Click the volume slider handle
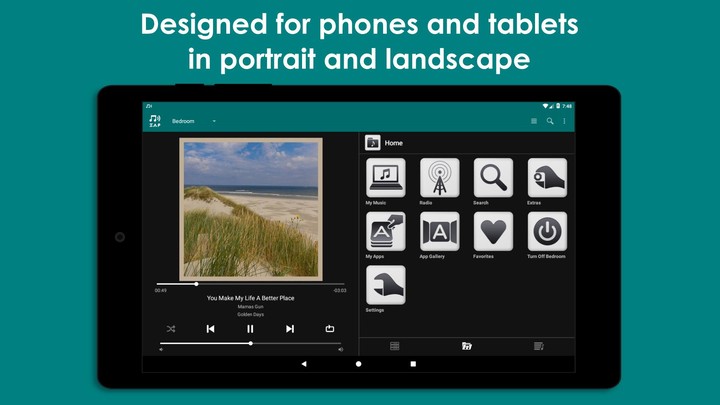The height and width of the screenshot is (405, 720). click(x=250, y=343)
